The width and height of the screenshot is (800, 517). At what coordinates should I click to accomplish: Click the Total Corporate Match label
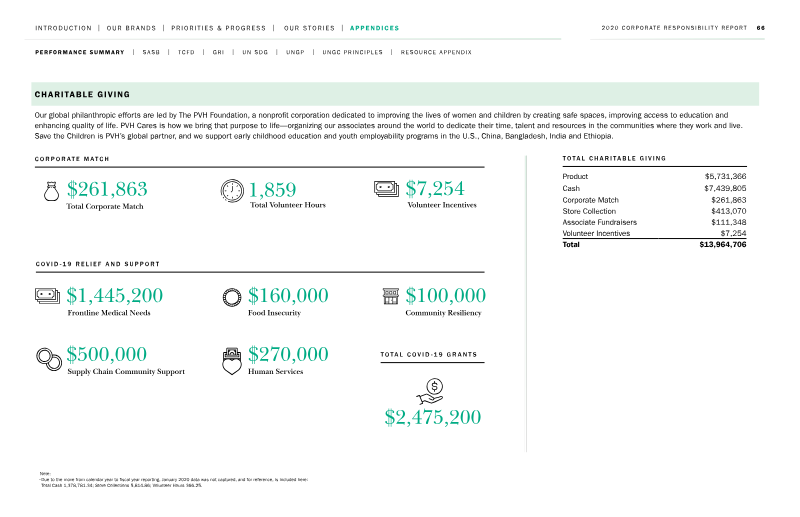[105, 207]
